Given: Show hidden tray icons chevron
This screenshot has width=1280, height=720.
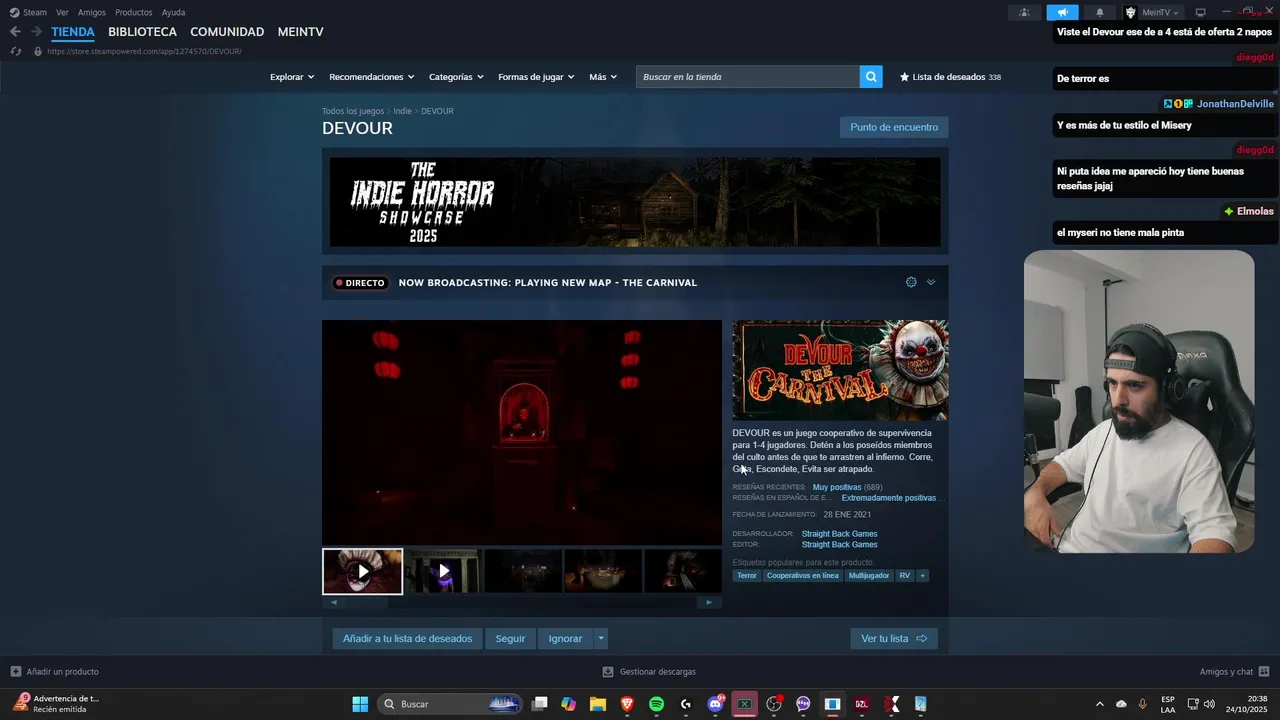Looking at the screenshot, I should tap(1100, 704).
